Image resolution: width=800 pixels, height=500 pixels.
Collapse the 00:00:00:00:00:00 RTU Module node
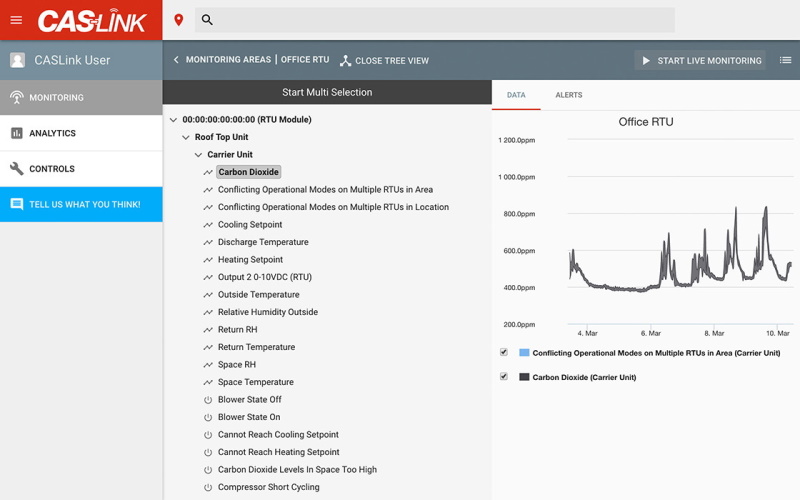point(173,120)
